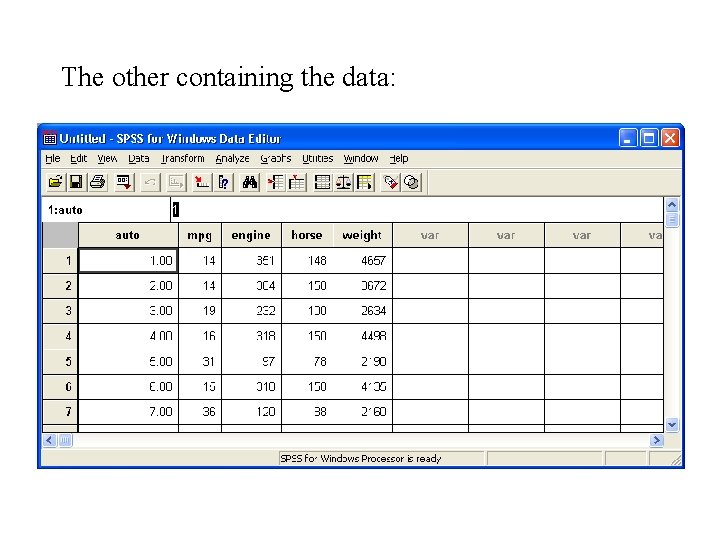Open Variables info question-mark icon
The height and width of the screenshot is (540, 720).
(x=224, y=182)
